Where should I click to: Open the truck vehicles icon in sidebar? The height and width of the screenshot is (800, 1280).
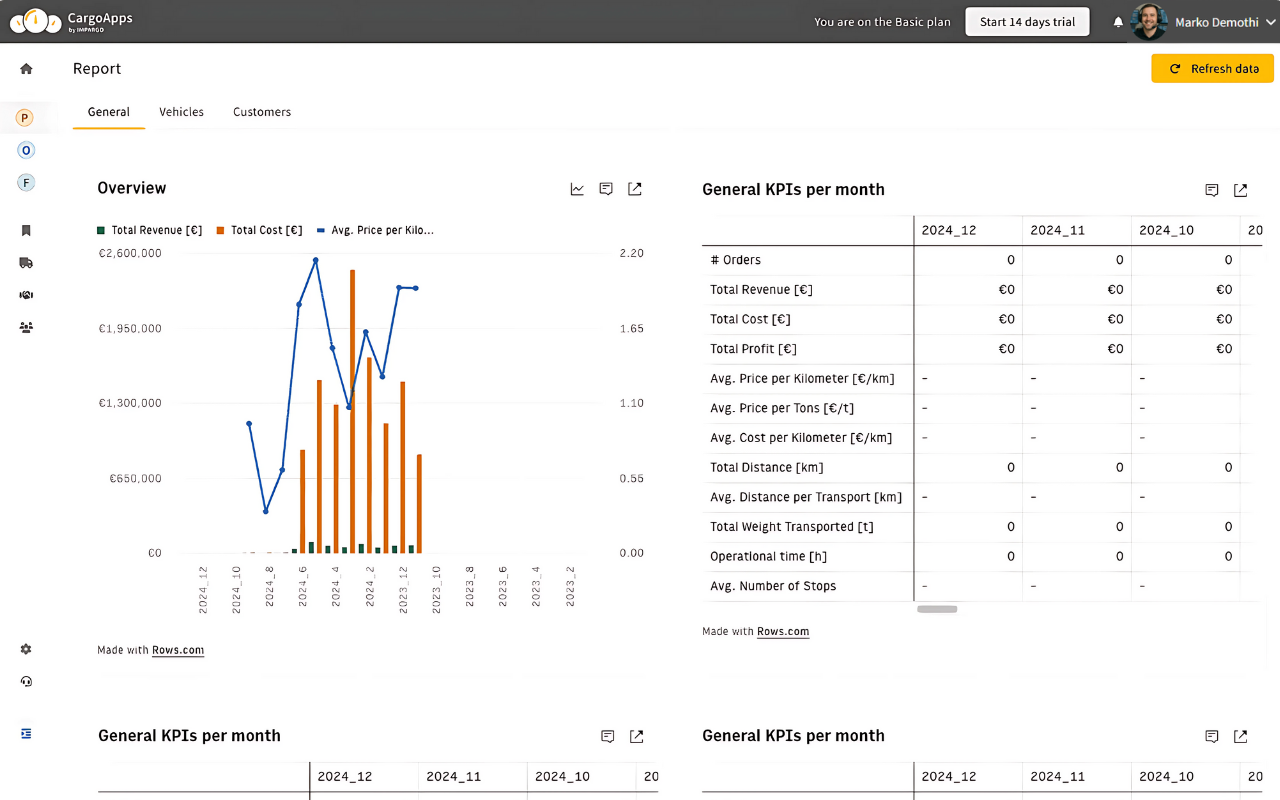click(26, 263)
